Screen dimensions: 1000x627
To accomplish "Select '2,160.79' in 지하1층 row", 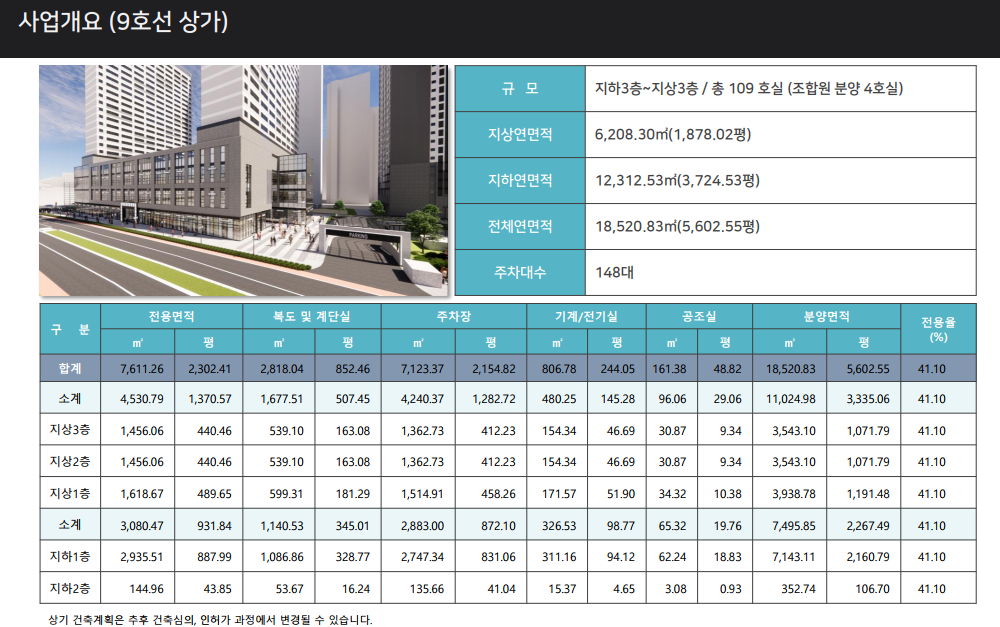I will (x=868, y=557).
